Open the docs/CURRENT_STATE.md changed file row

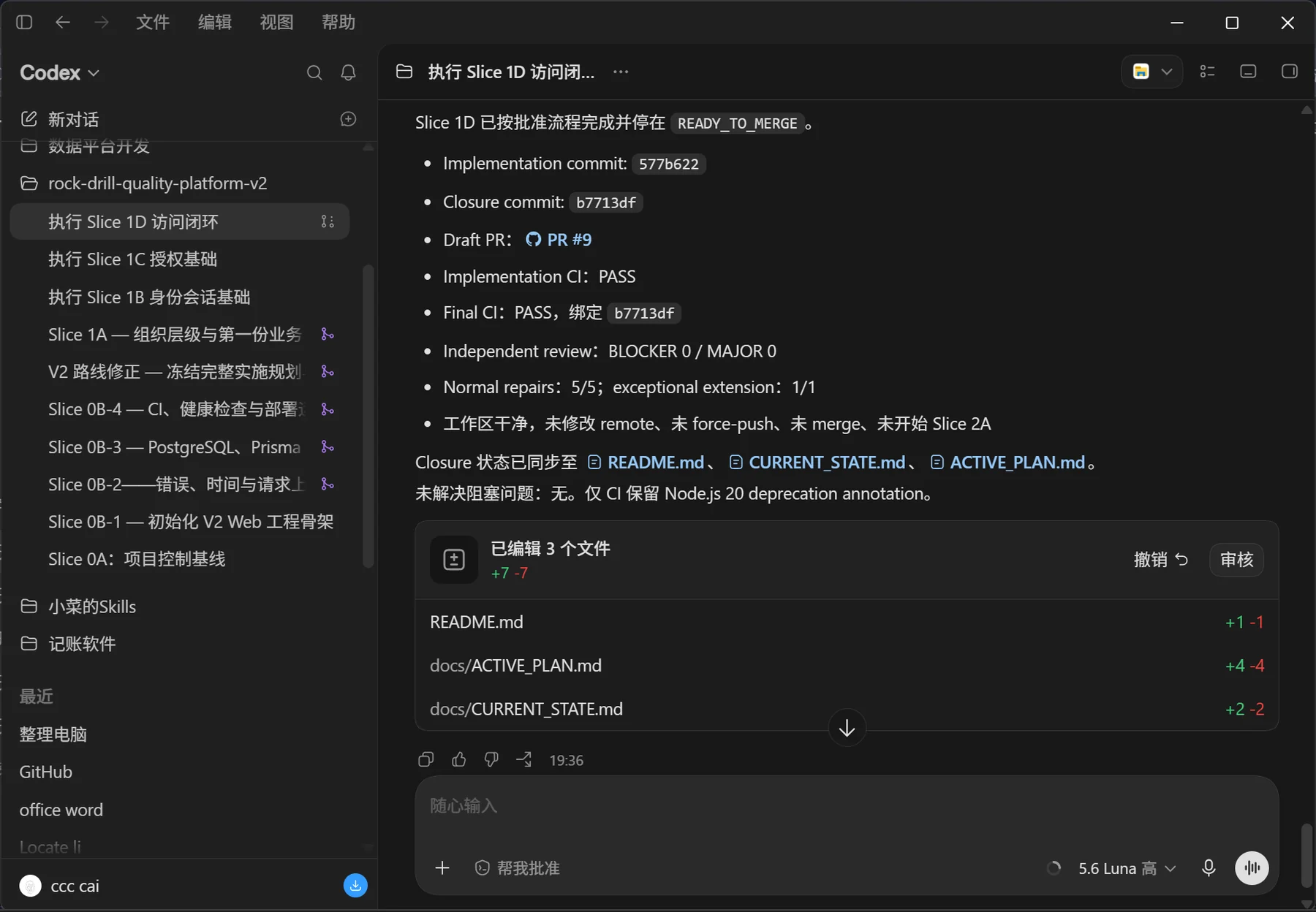[x=847, y=709]
